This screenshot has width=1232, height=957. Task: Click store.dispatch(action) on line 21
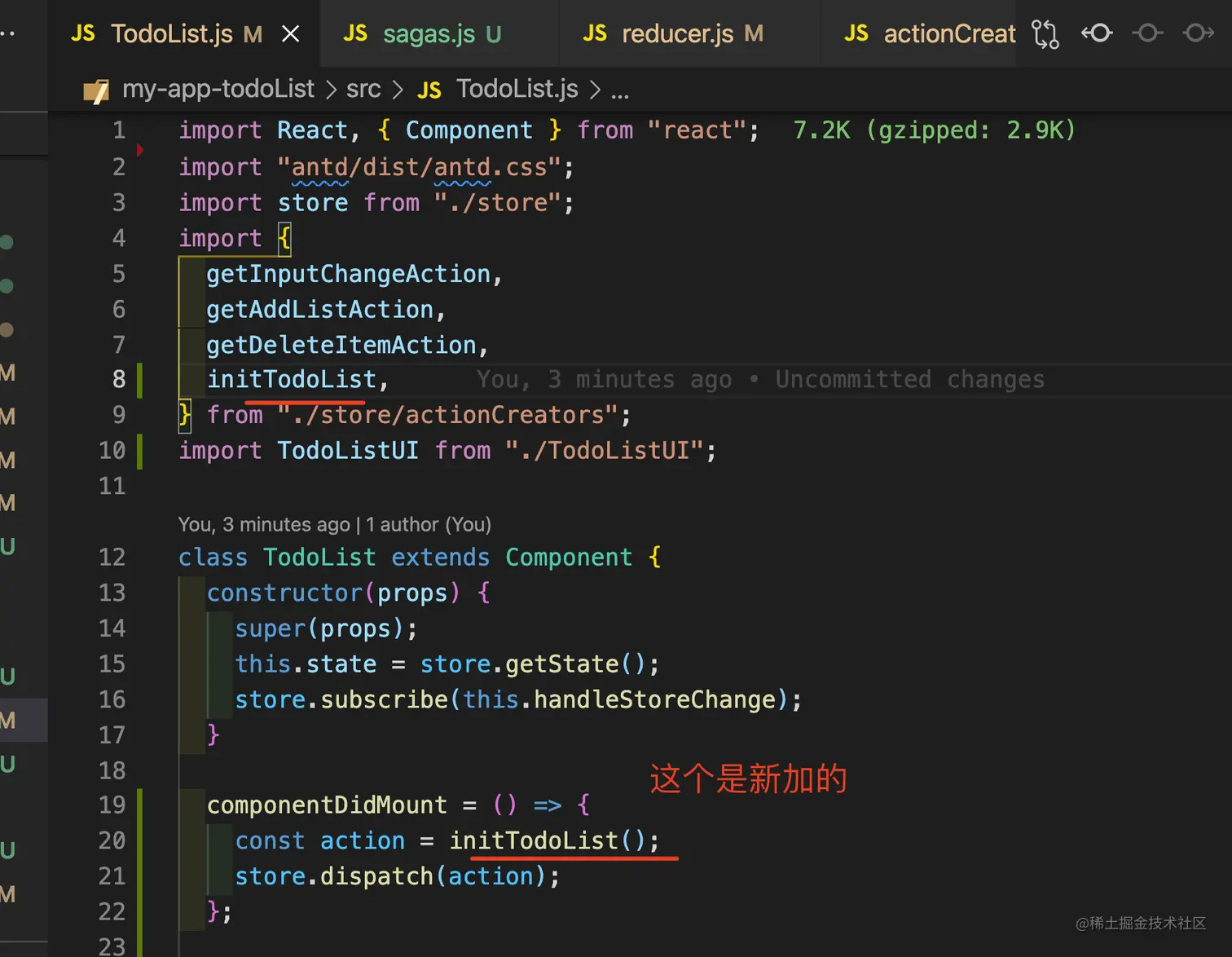click(x=390, y=877)
